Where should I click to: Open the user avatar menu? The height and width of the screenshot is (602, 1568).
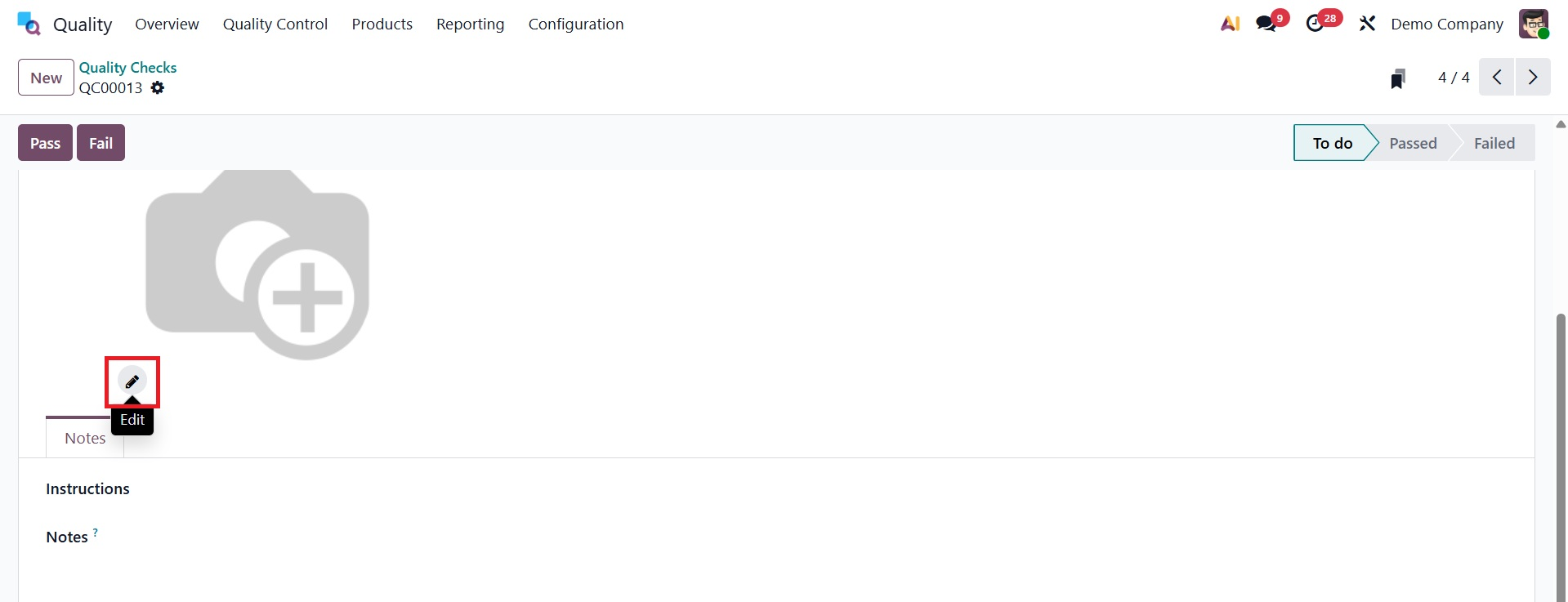click(1534, 24)
